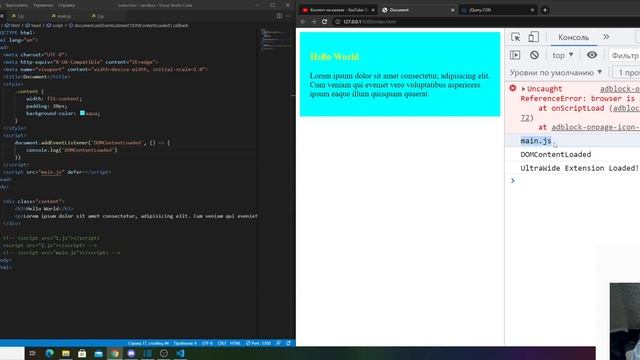This screenshot has height=360, width=640.
Task: Open Microsoft Store from the taskbar
Action: (82, 353)
